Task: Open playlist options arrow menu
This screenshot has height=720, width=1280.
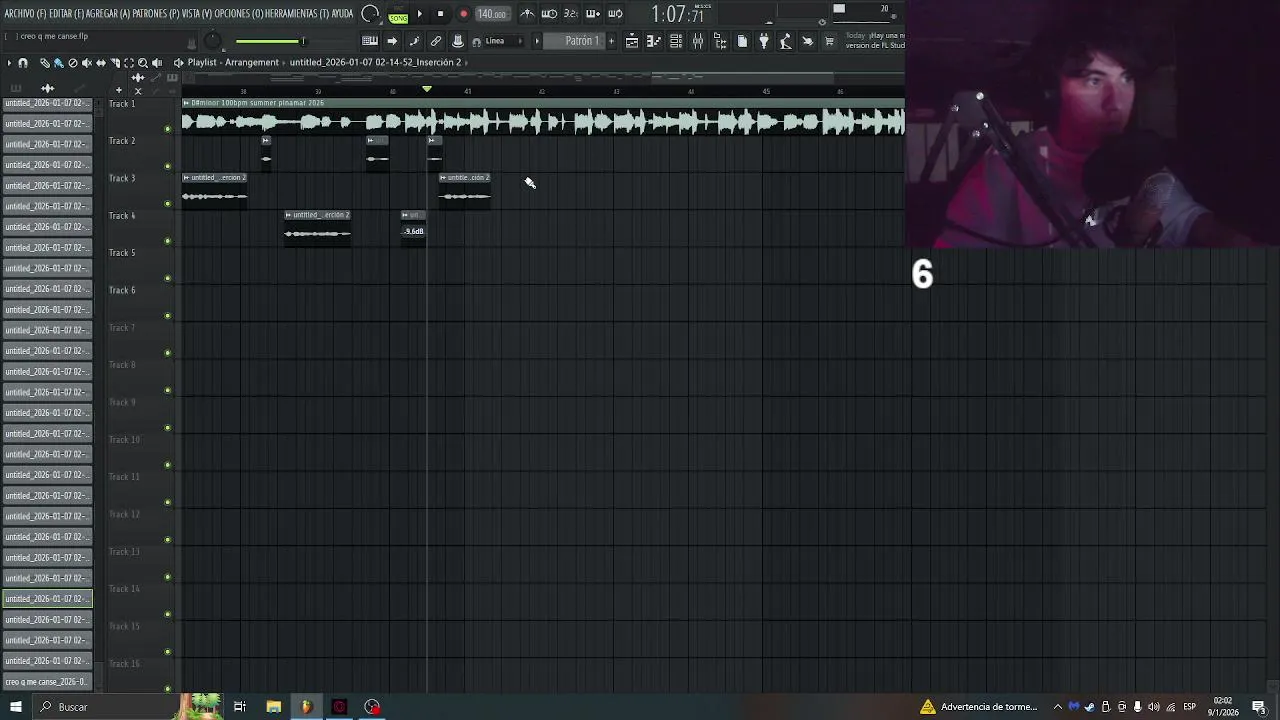Action: [9, 63]
